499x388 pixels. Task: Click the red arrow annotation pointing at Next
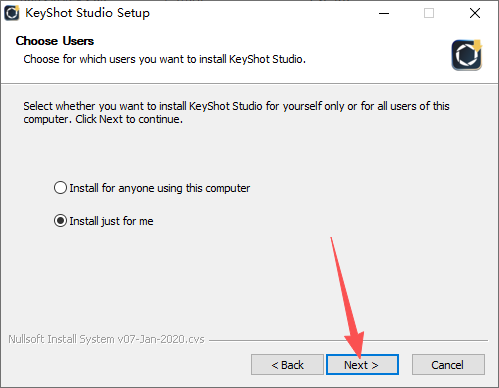pyautogui.click(x=347, y=297)
